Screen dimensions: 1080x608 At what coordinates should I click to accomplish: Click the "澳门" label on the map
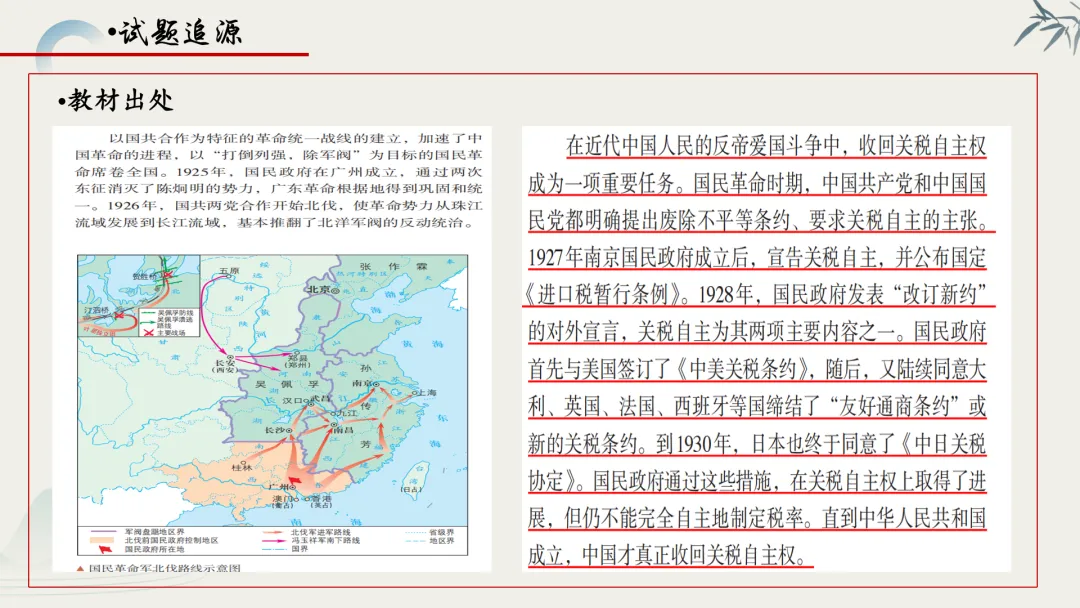[x=282, y=499]
